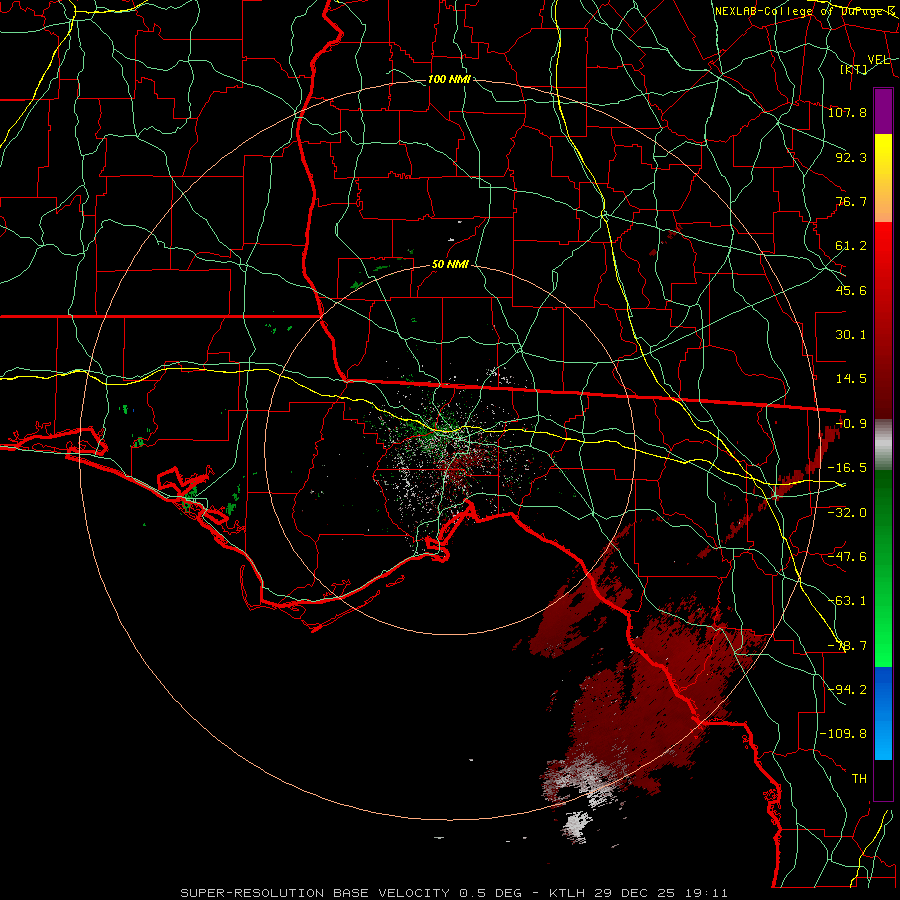The width and height of the screenshot is (900, 900).
Task: Click the gray near-zero segment of the color bar
Action: pos(883,445)
